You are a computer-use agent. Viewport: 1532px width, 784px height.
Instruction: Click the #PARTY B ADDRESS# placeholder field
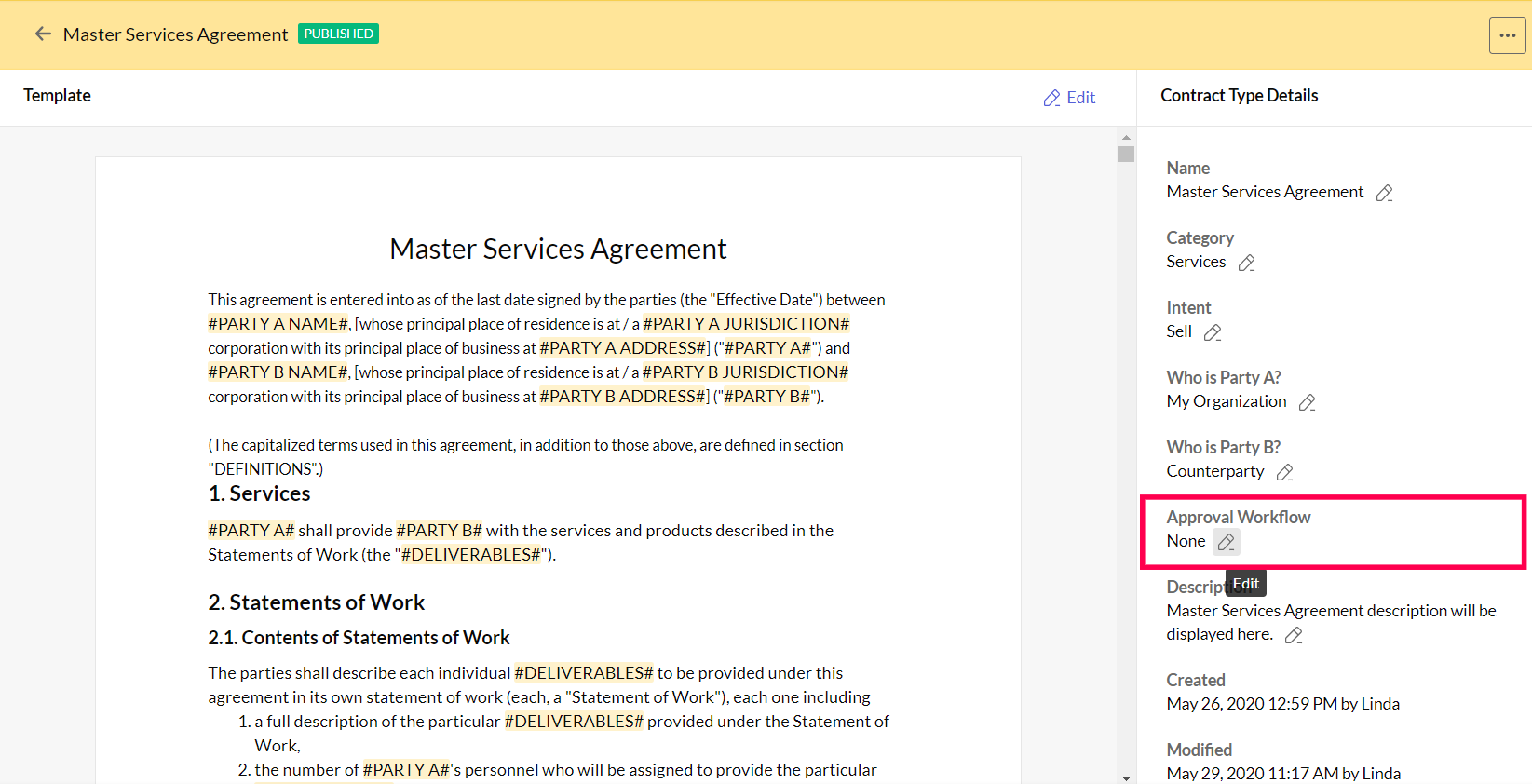pos(624,397)
